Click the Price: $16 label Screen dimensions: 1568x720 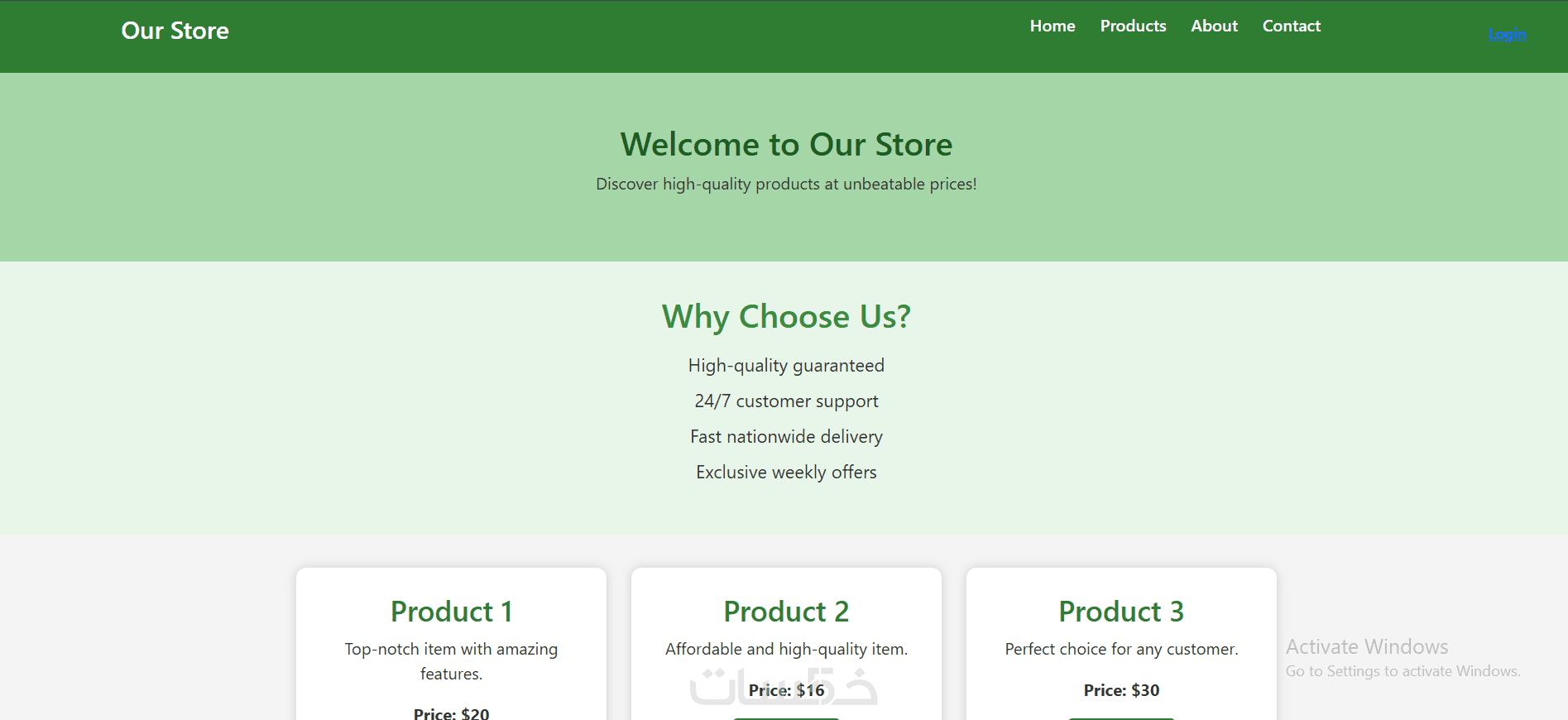[786, 690]
